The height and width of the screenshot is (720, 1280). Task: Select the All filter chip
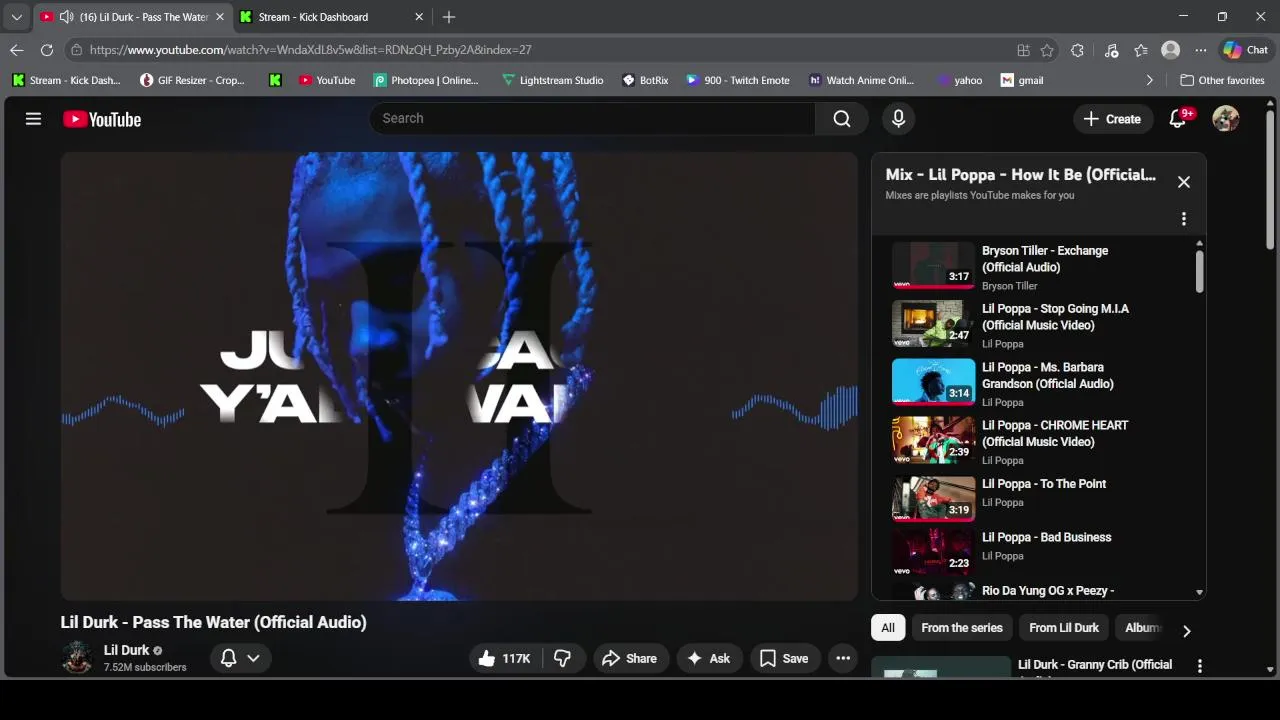pyautogui.click(x=887, y=628)
